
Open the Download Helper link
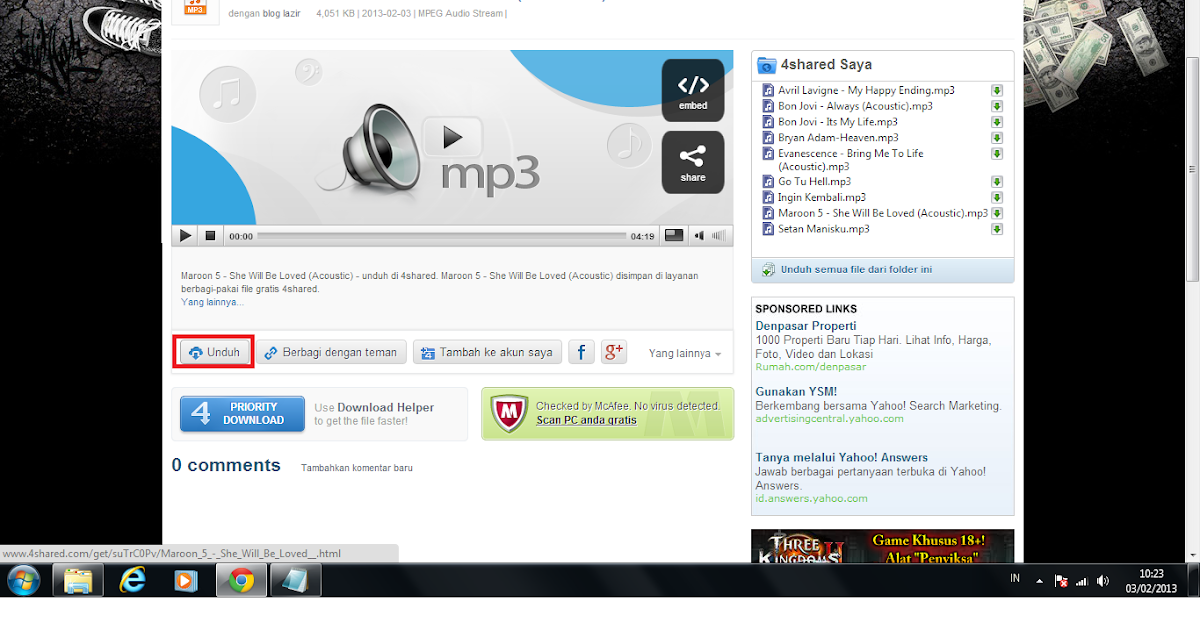click(x=386, y=408)
